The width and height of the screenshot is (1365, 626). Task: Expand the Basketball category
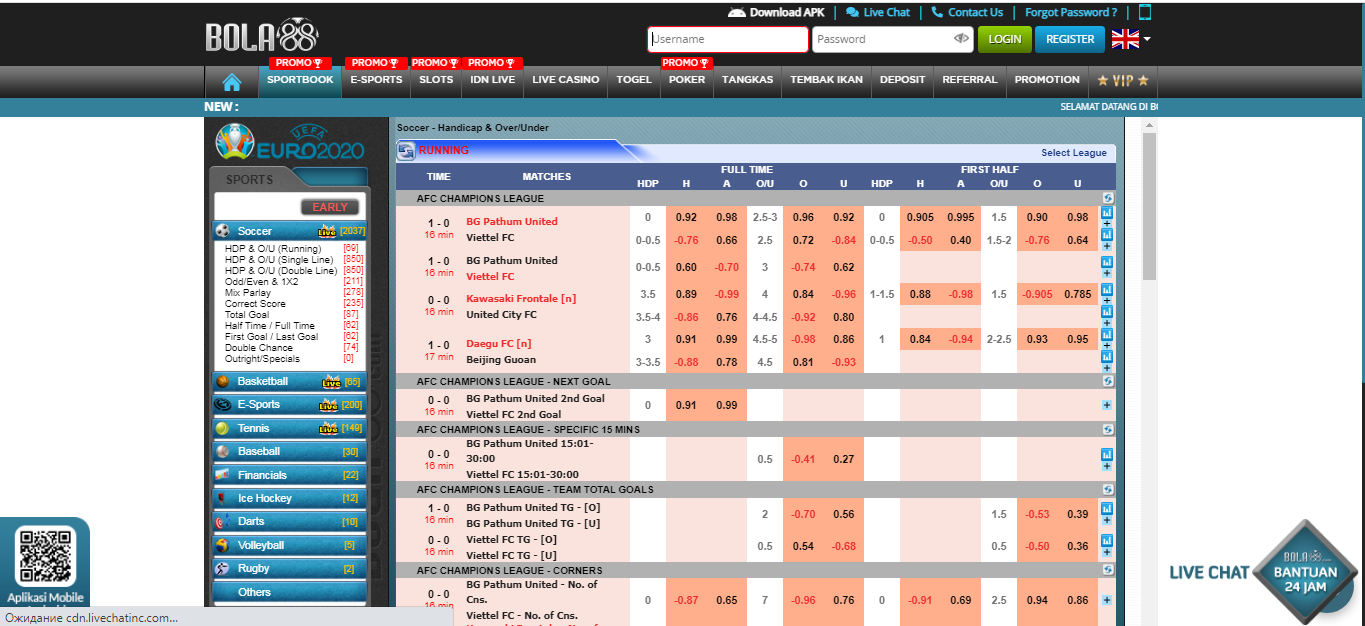coord(290,381)
